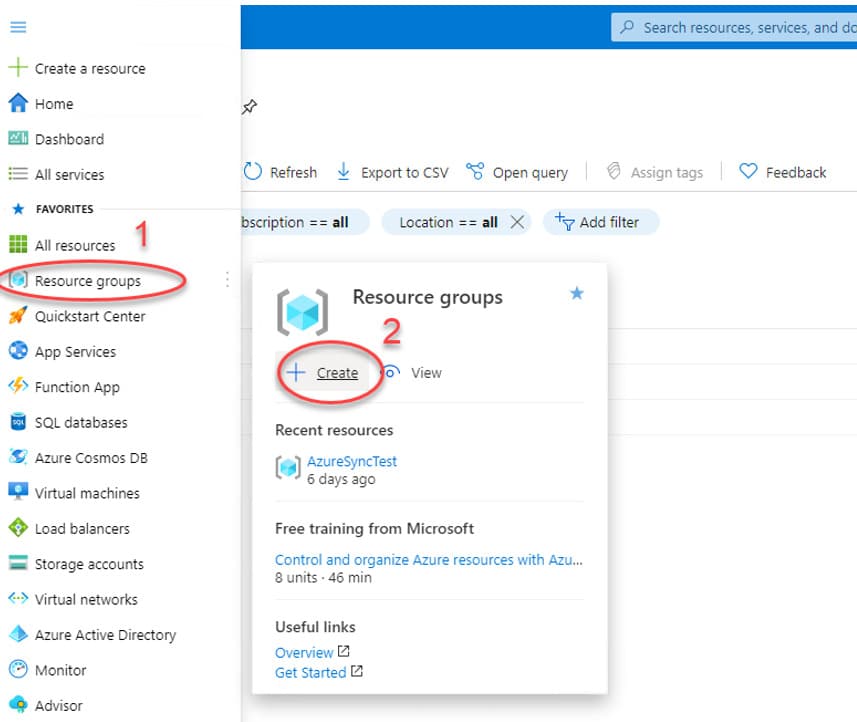The height and width of the screenshot is (722, 857).
Task: Select Virtual machines sidebar label
Action: point(87,493)
